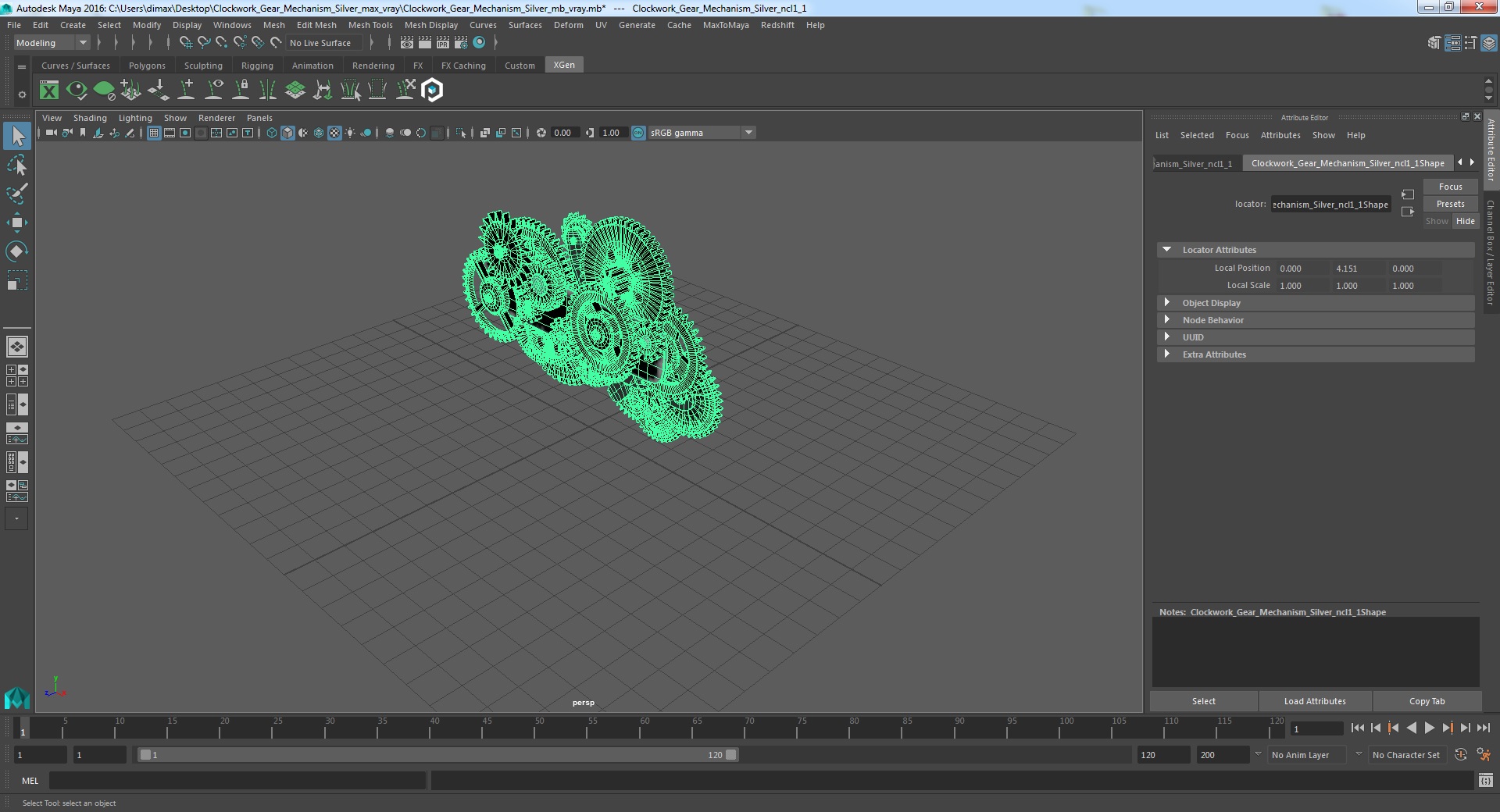
Task: Choose the Move tool
Action: point(16,223)
